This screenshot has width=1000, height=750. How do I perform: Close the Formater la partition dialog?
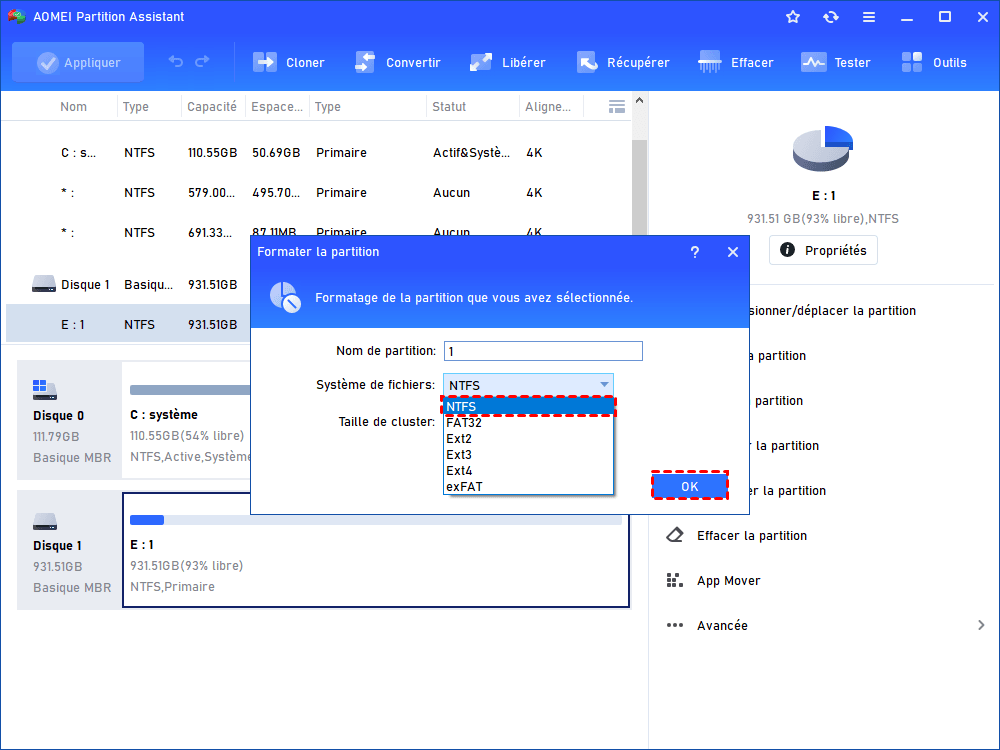point(733,253)
